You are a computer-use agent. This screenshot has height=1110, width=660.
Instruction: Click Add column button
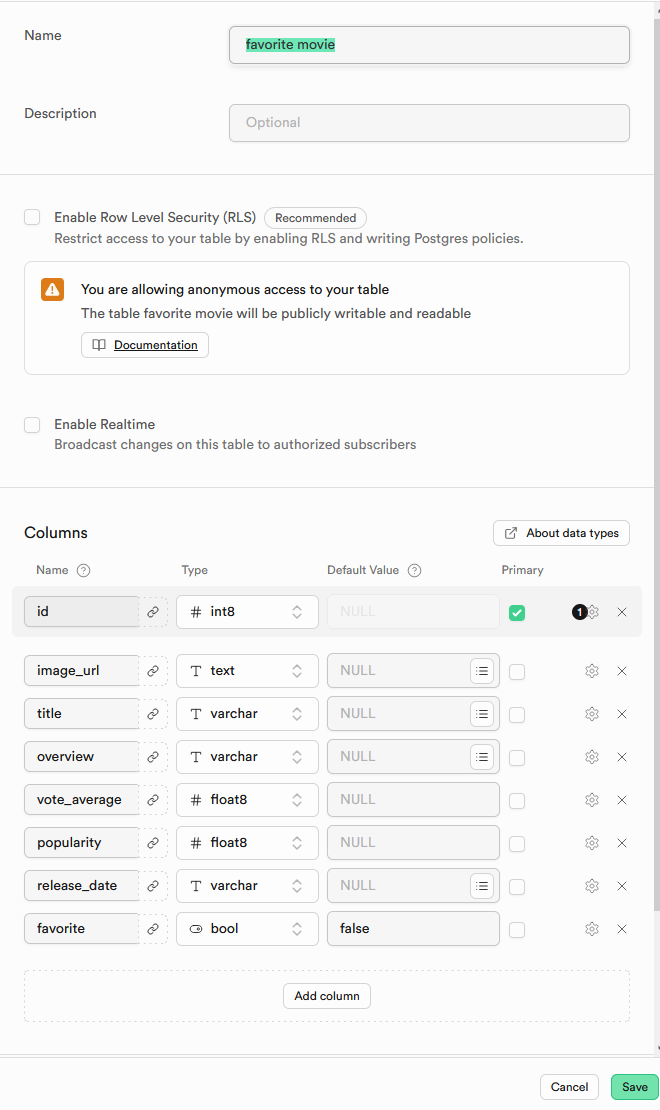(327, 996)
